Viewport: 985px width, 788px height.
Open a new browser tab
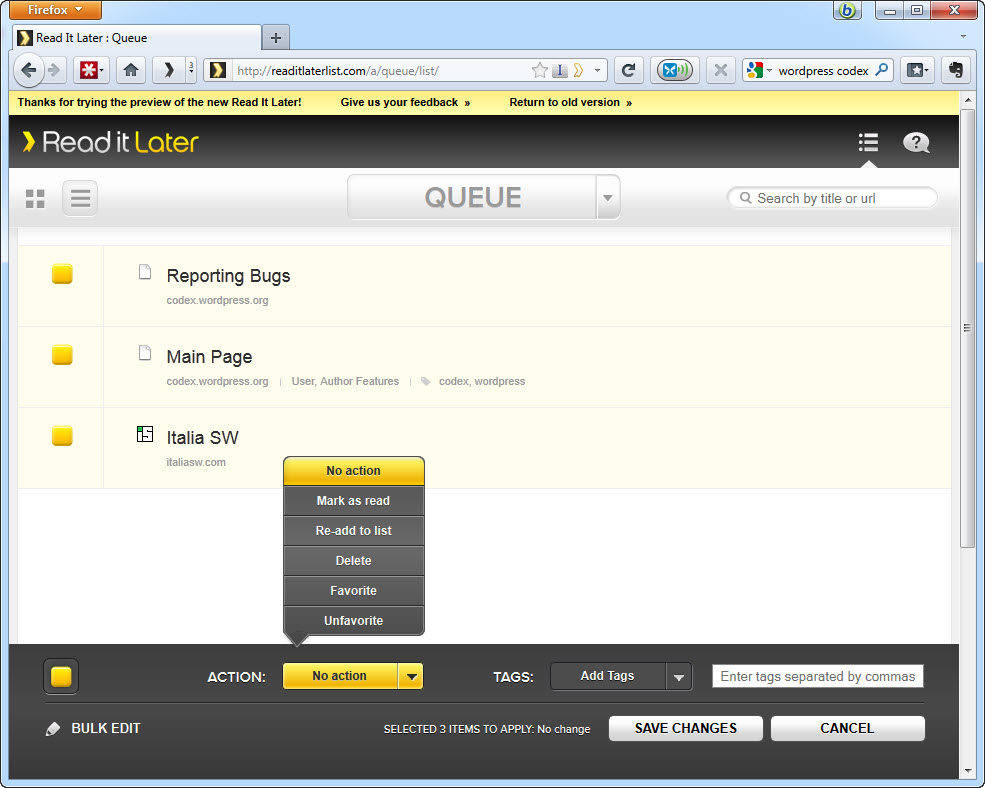click(275, 38)
